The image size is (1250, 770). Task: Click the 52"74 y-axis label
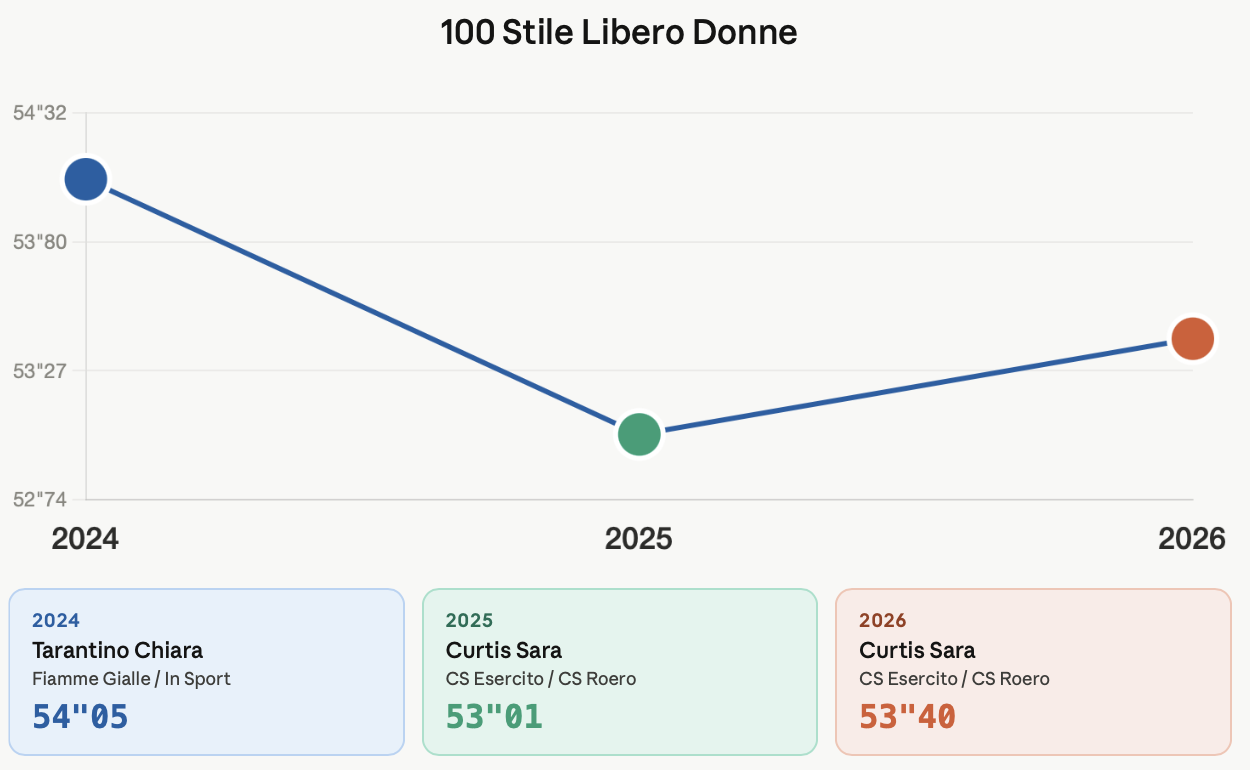[x=40, y=499]
